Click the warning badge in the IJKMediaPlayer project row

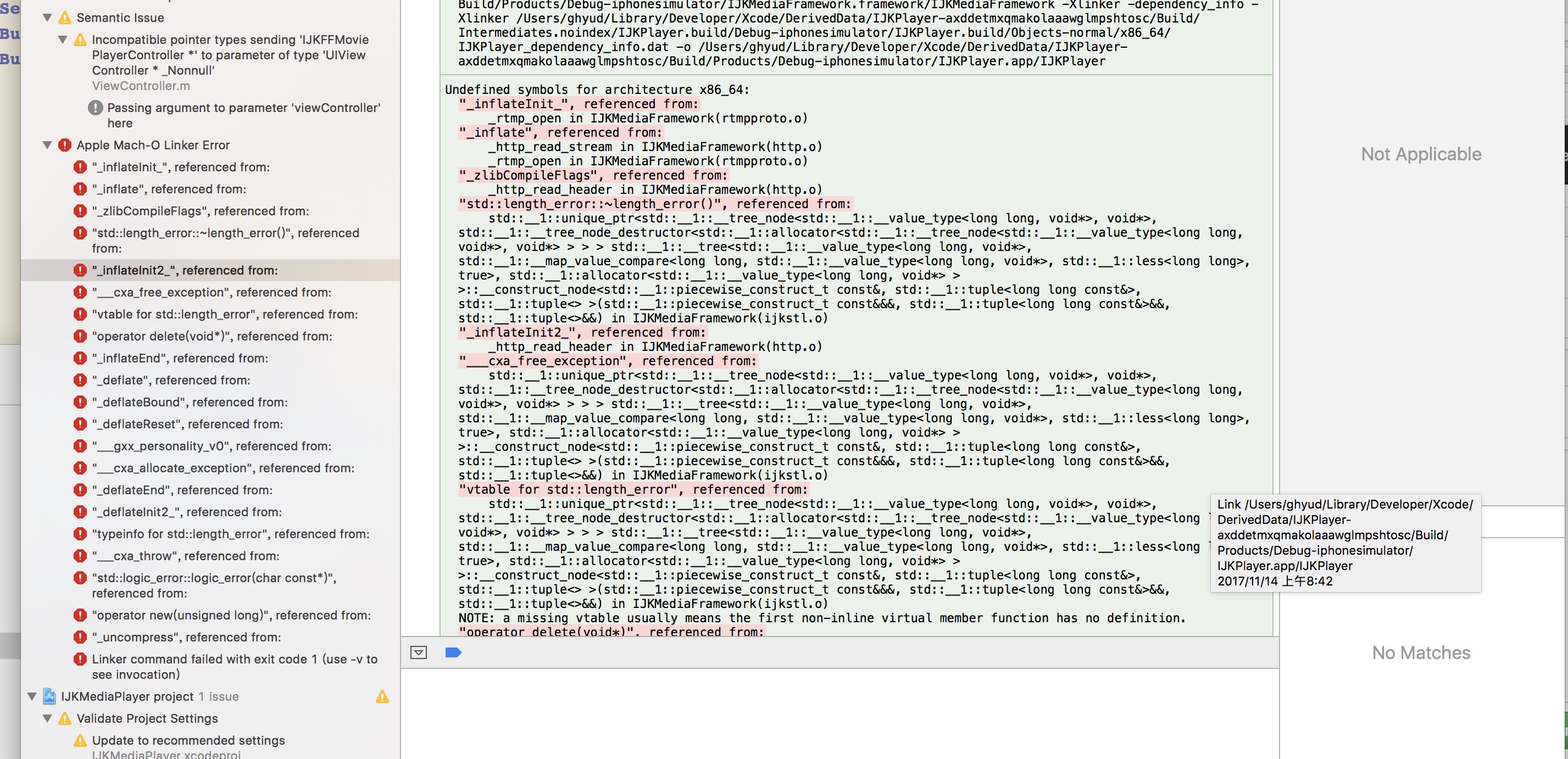(x=382, y=696)
